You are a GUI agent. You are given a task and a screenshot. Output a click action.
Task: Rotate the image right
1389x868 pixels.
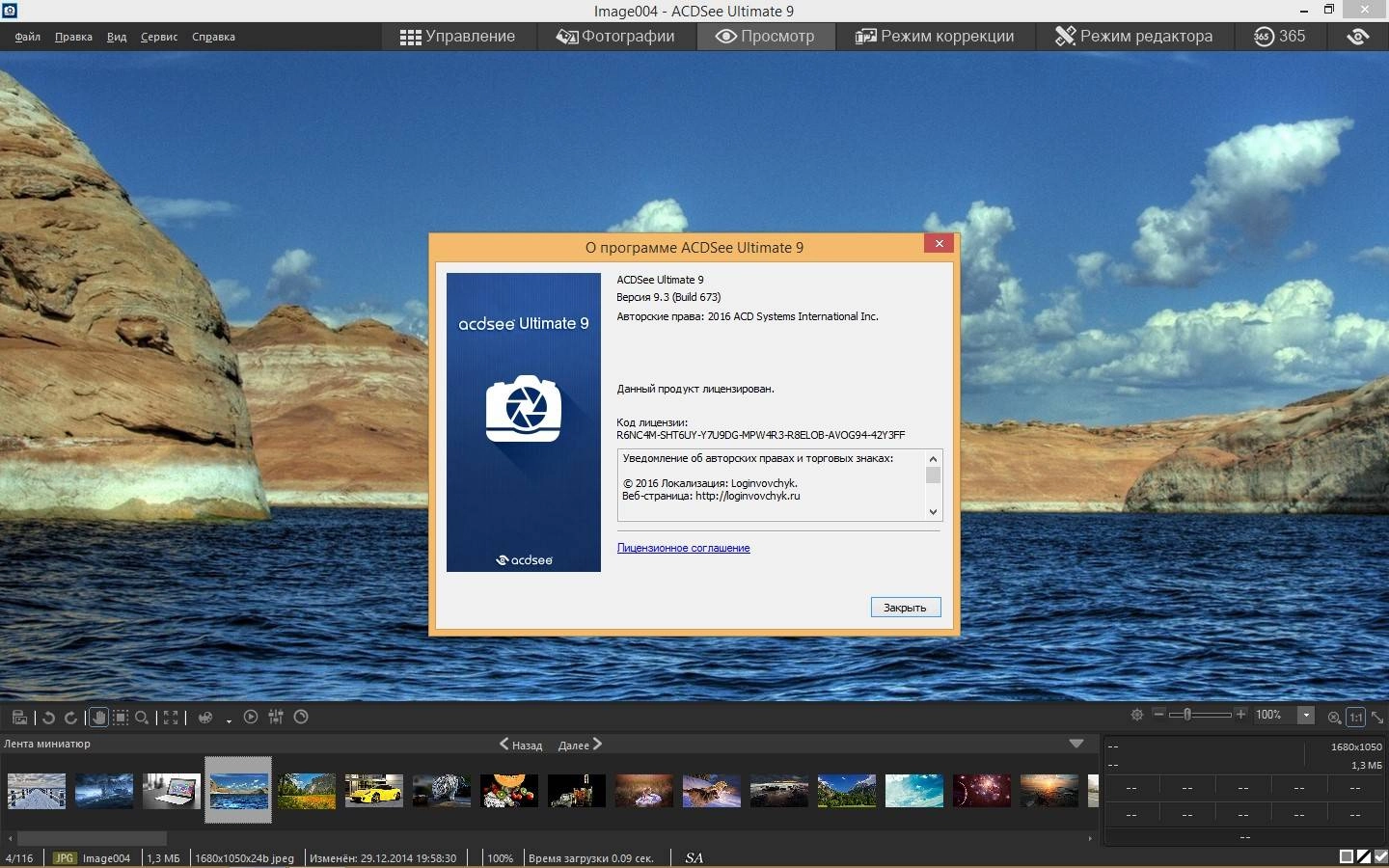(70, 717)
